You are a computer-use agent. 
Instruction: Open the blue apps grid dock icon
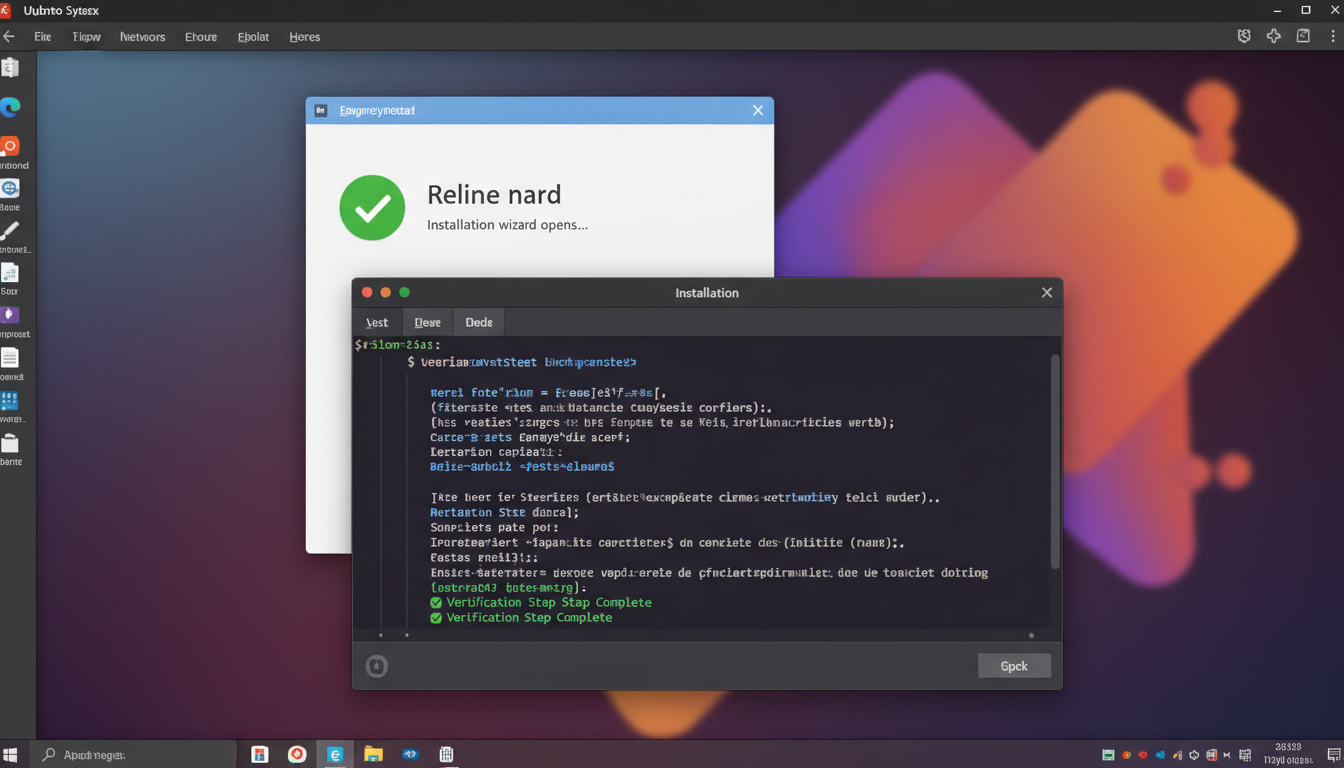(10, 401)
